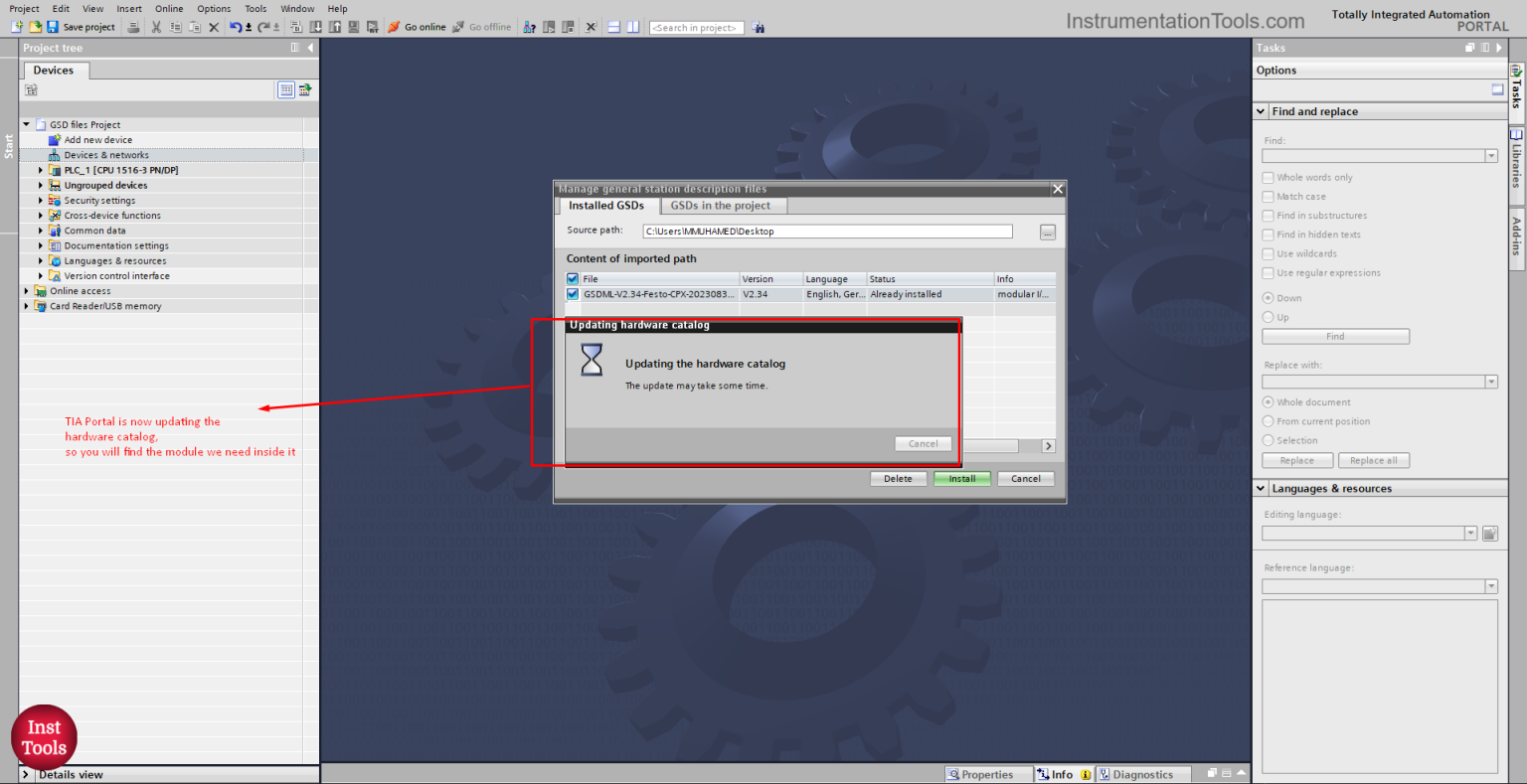Collapse the Find and replace section
1527x784 pixels.
1262,111
